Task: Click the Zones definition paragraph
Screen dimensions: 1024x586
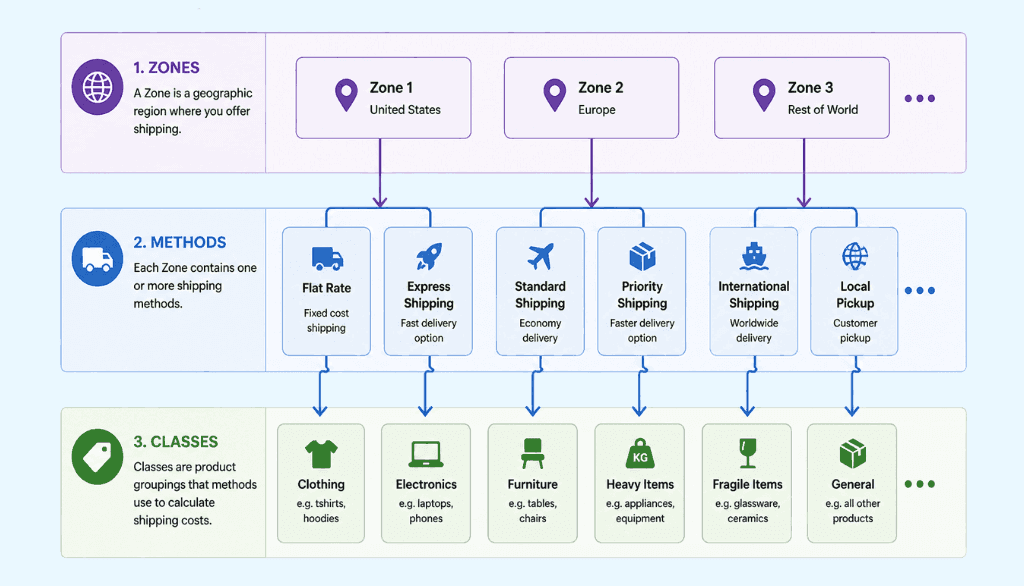Action: pyautogui.click(x=193, y=111)
